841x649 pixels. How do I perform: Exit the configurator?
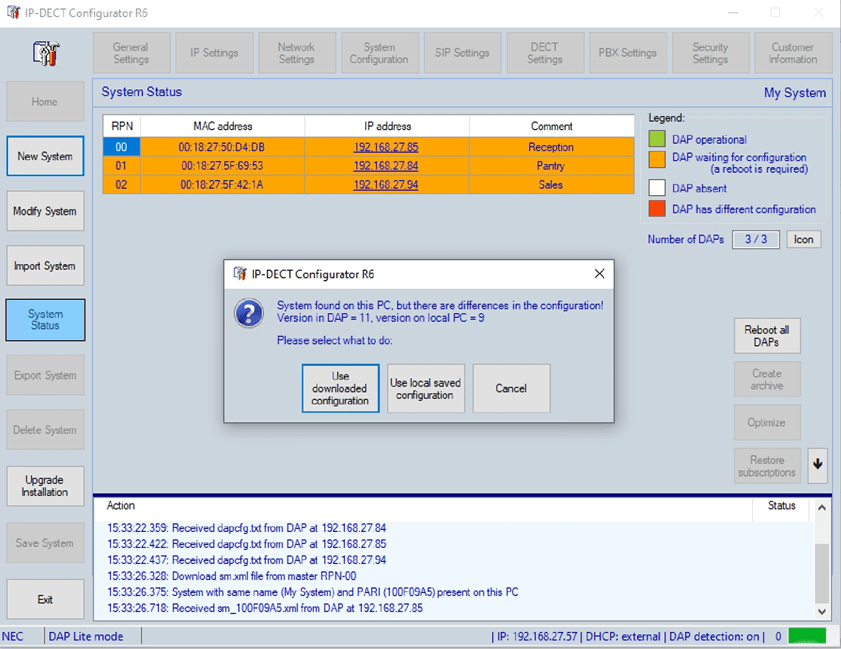coord(45,599)
